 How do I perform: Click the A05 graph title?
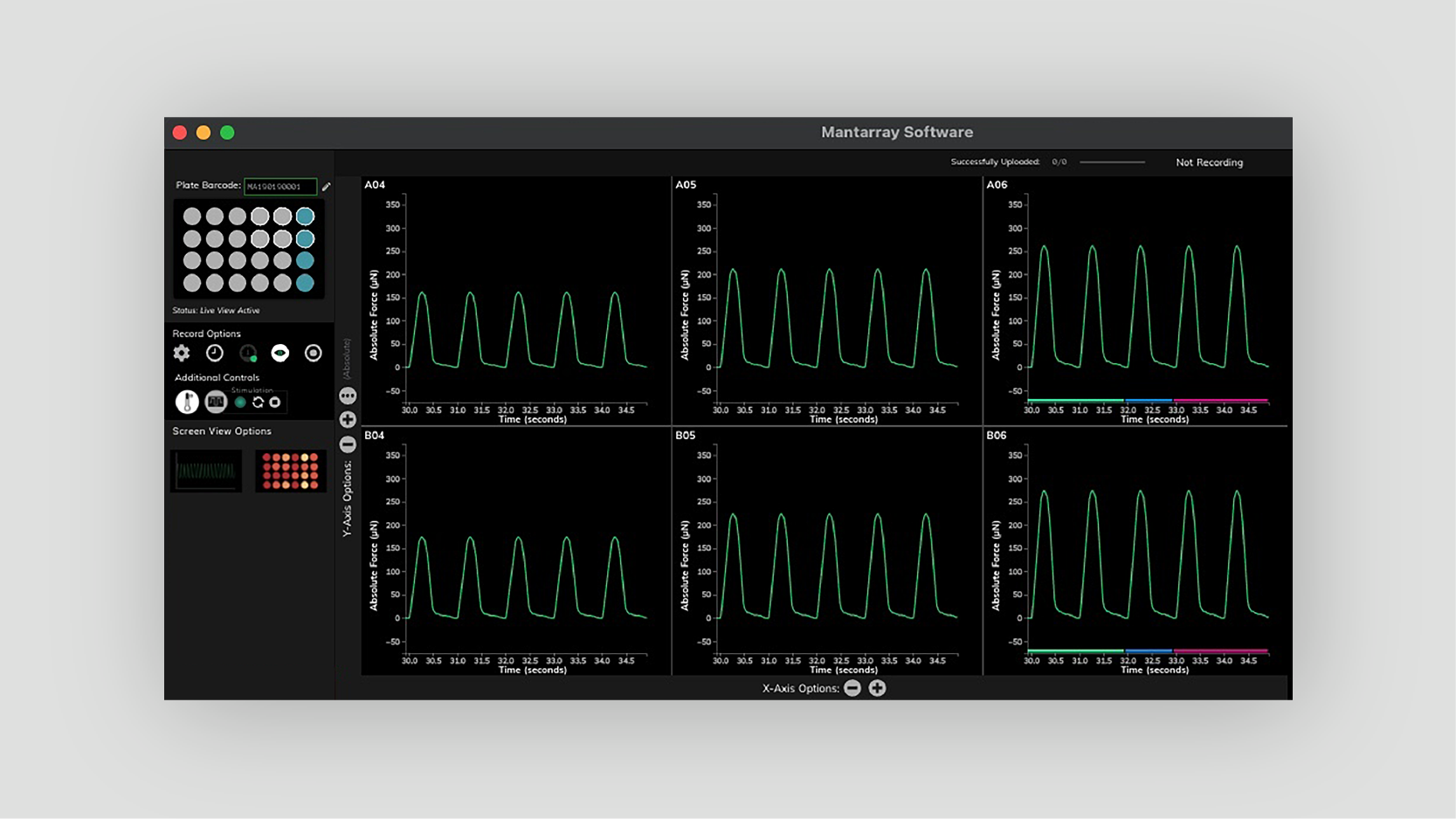point(686,185)
